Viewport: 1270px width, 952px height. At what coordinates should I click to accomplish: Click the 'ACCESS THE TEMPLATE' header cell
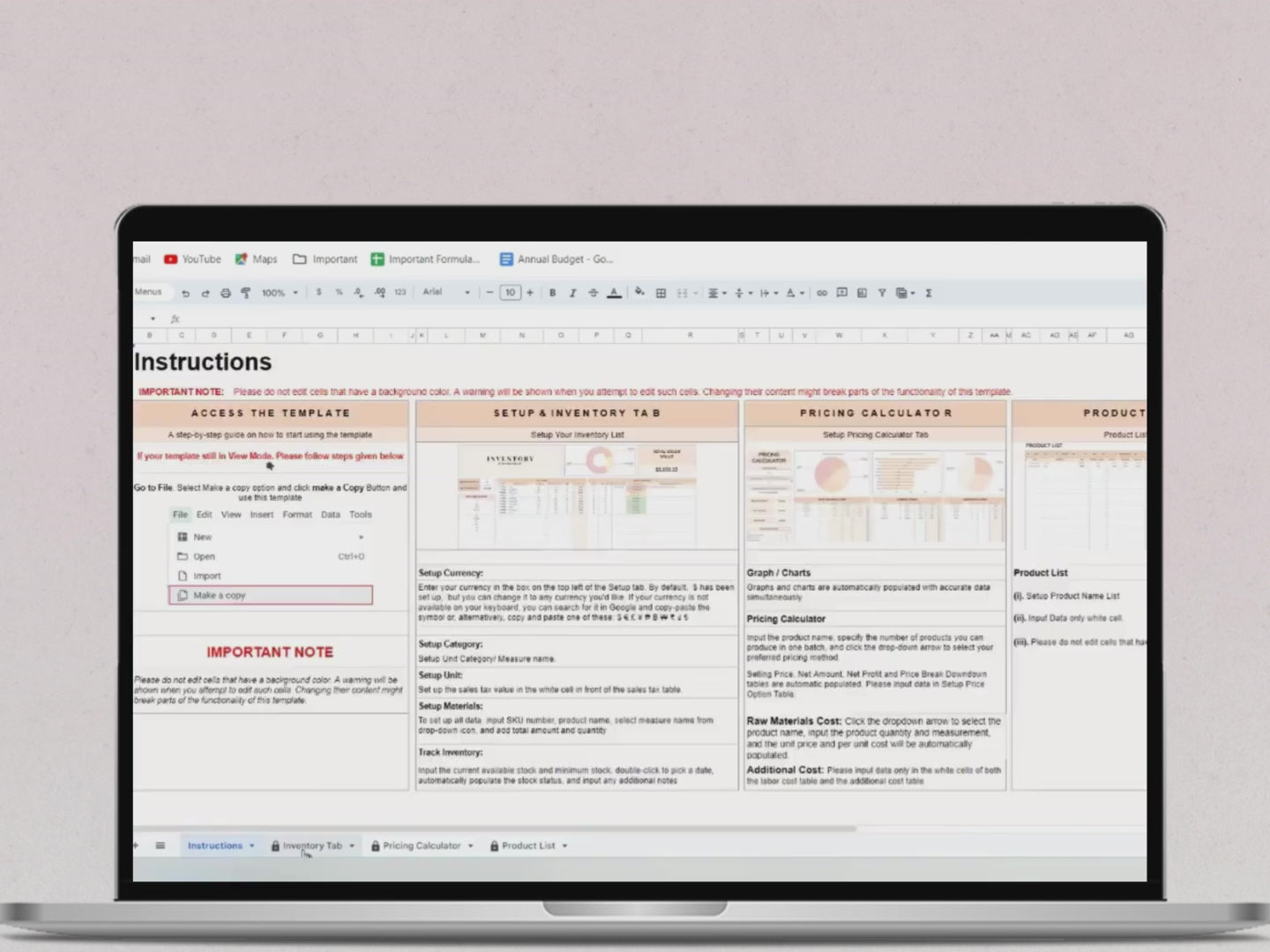[271, 413]
